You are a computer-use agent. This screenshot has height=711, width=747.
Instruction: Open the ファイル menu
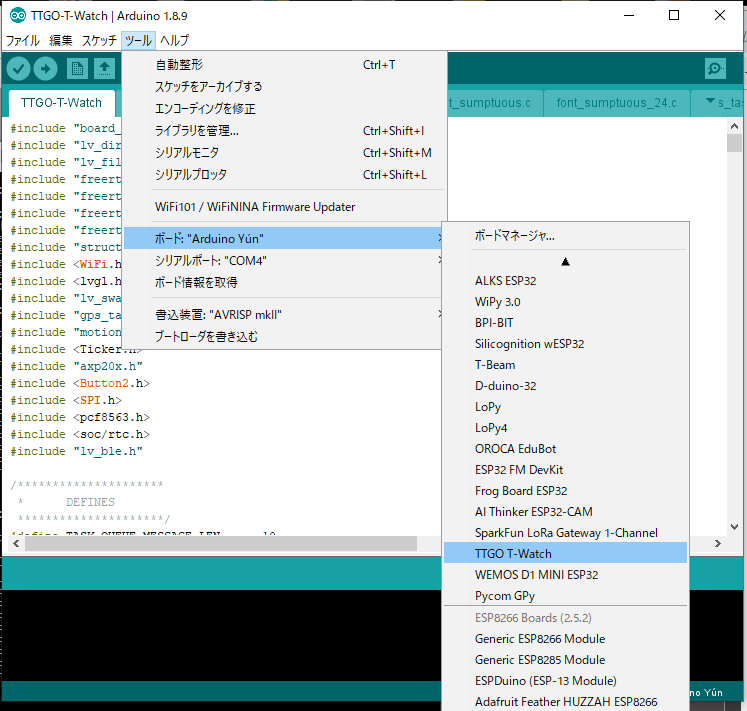click(22, 41)
